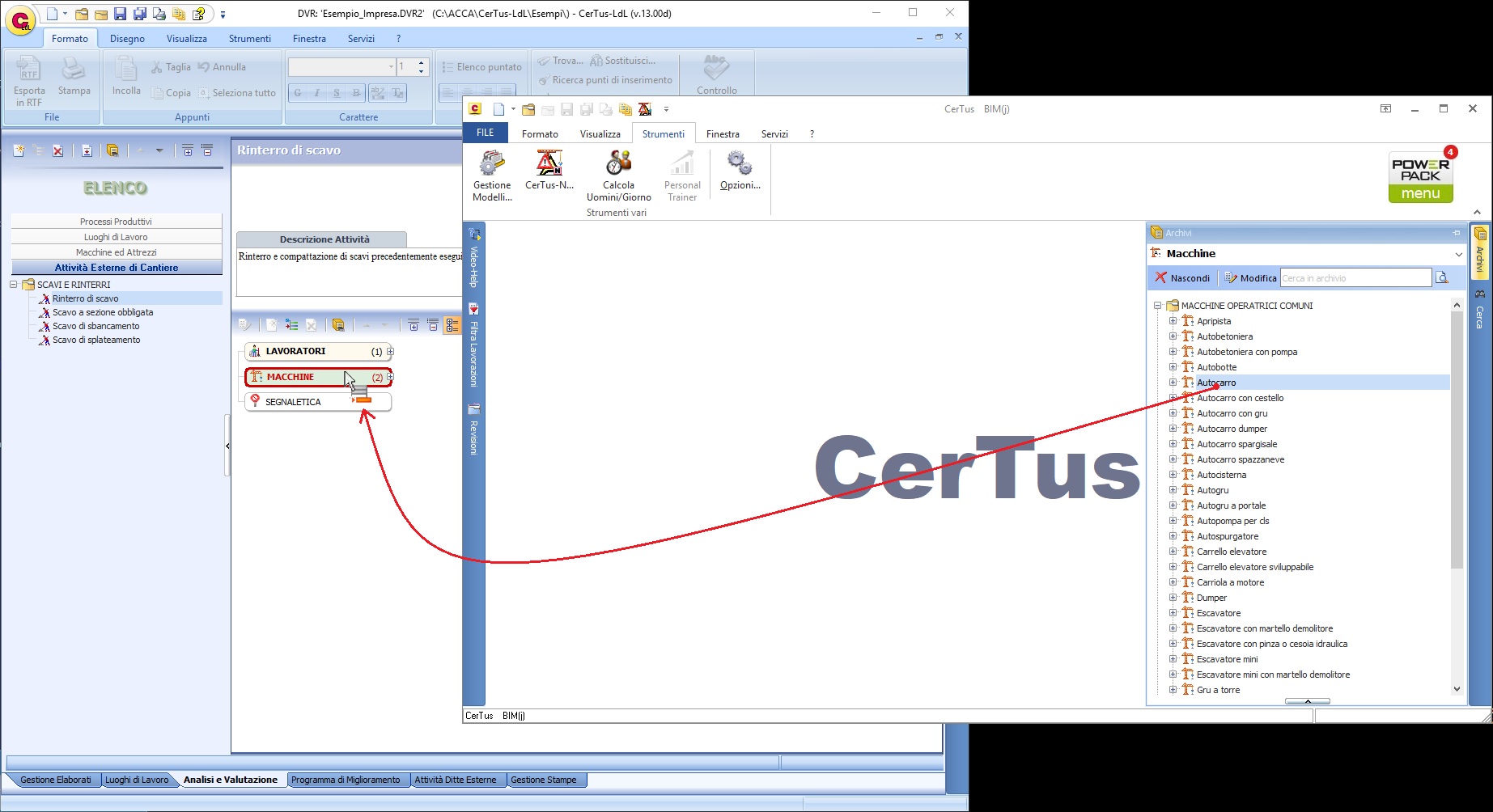The image size is (1493, 812).
Task: Click red X delete icon in ELENCO toolbar
Action: [x=58, y=150]
